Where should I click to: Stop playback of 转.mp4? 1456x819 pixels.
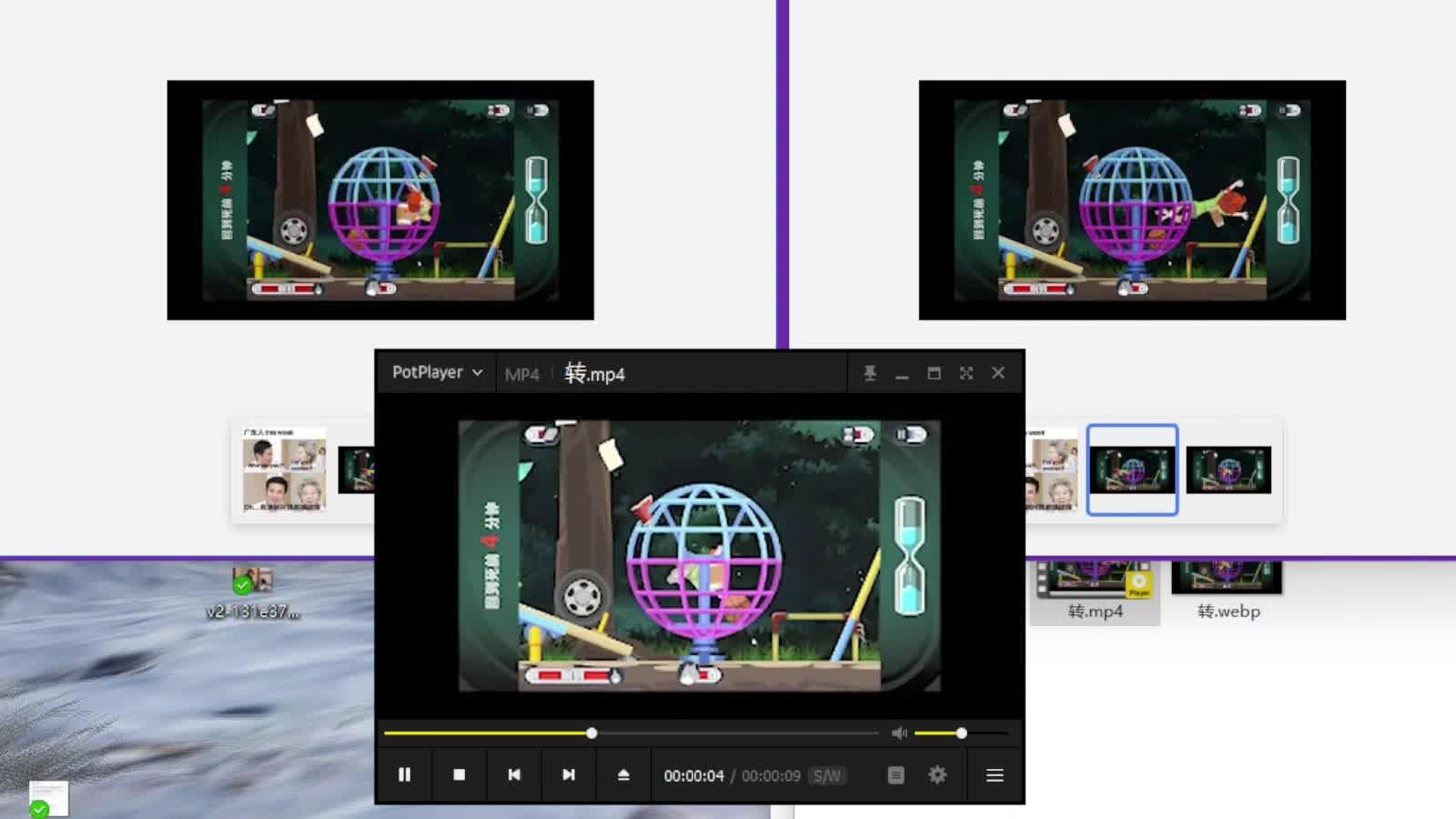pos(460,774)
